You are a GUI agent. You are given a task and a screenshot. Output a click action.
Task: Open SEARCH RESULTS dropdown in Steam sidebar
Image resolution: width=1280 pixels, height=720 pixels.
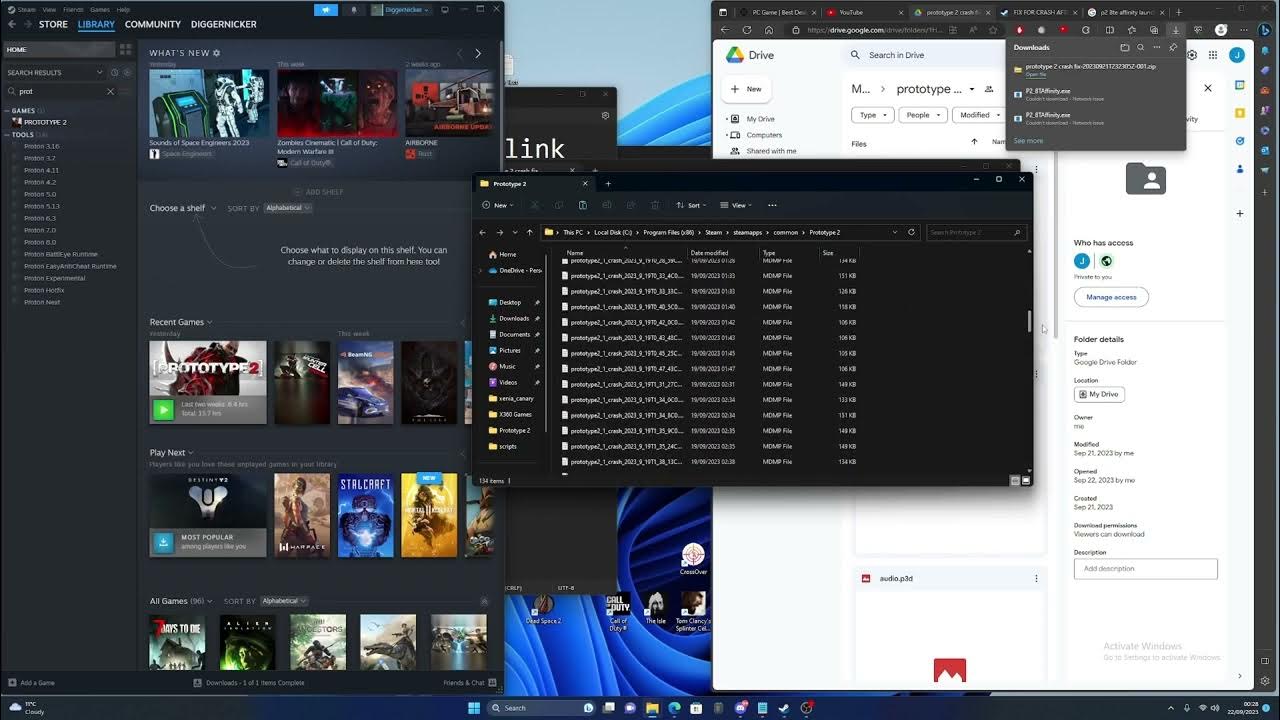[x=99, y=72]
